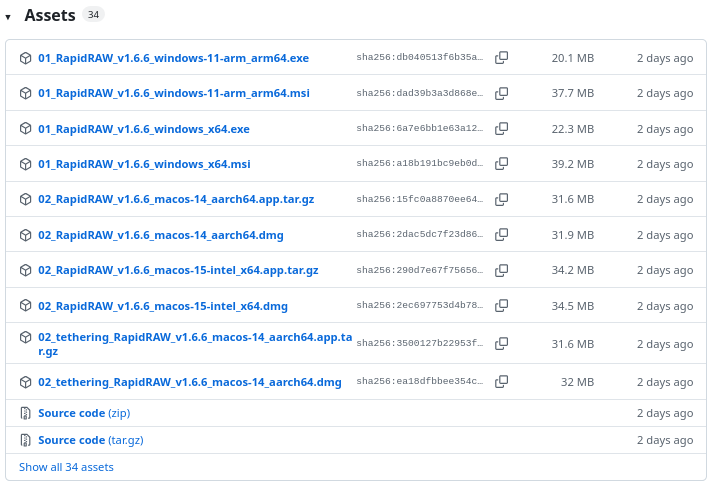Download 02_tethering_RapidRAW macos-14_aarch64.app.tar.gz
The height and width of the screenshot is (493, 713).
tap(195, 344)
